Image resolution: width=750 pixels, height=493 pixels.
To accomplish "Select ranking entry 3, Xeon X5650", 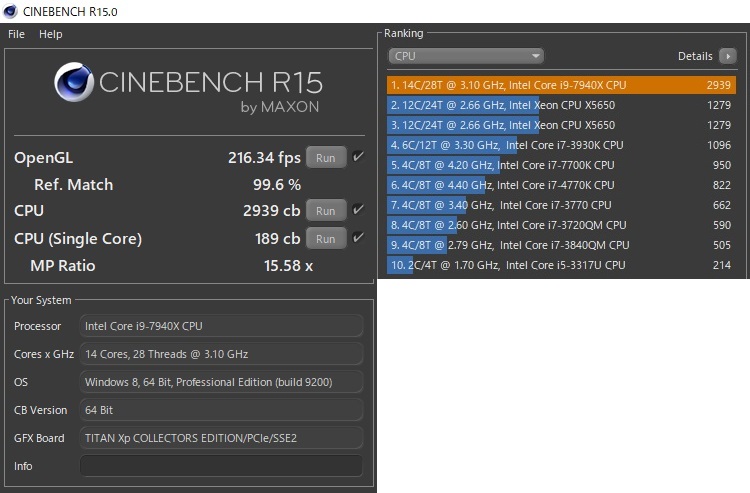I will point(561,125).
